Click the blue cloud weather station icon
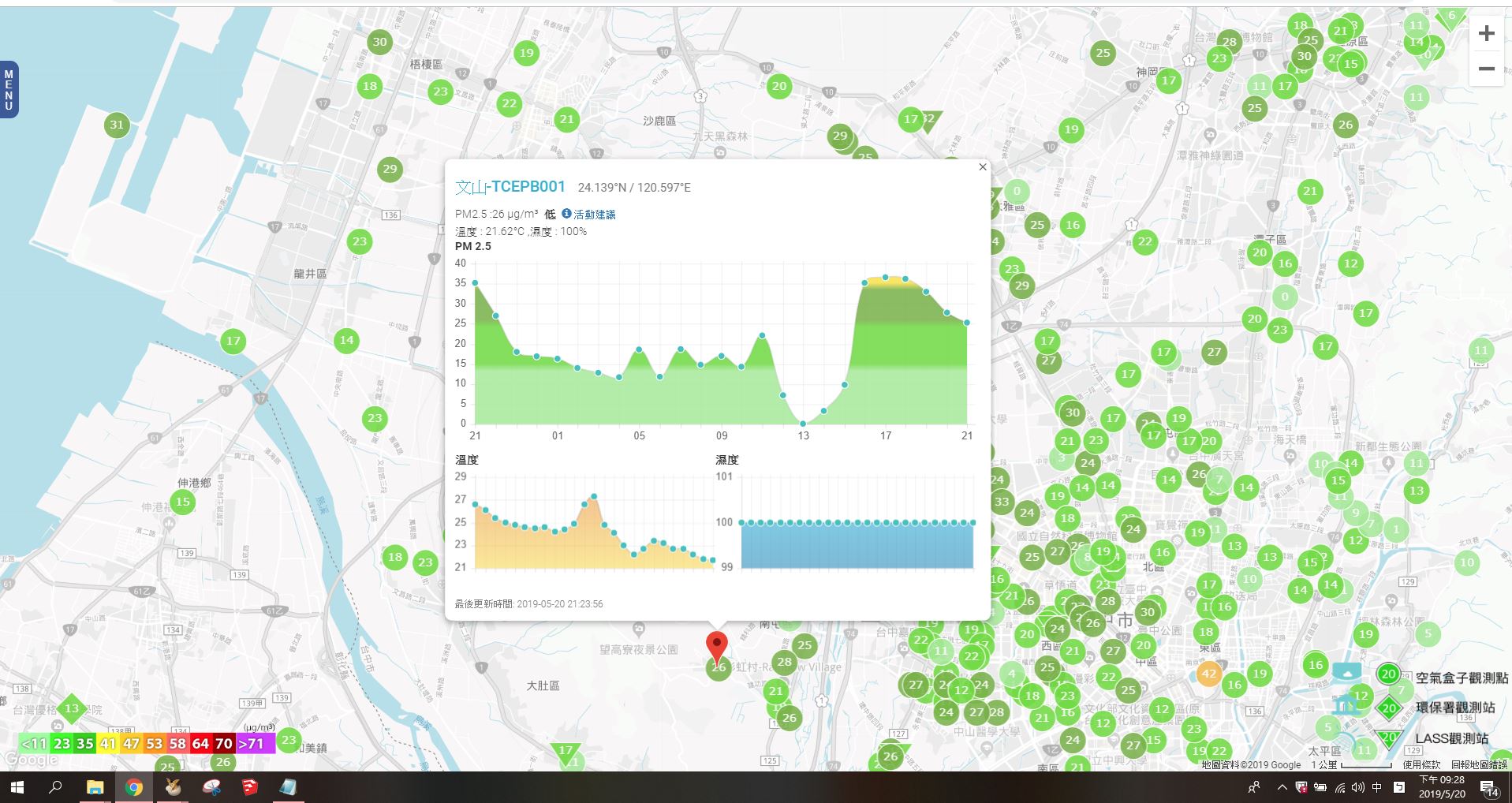 [1347, 671]
